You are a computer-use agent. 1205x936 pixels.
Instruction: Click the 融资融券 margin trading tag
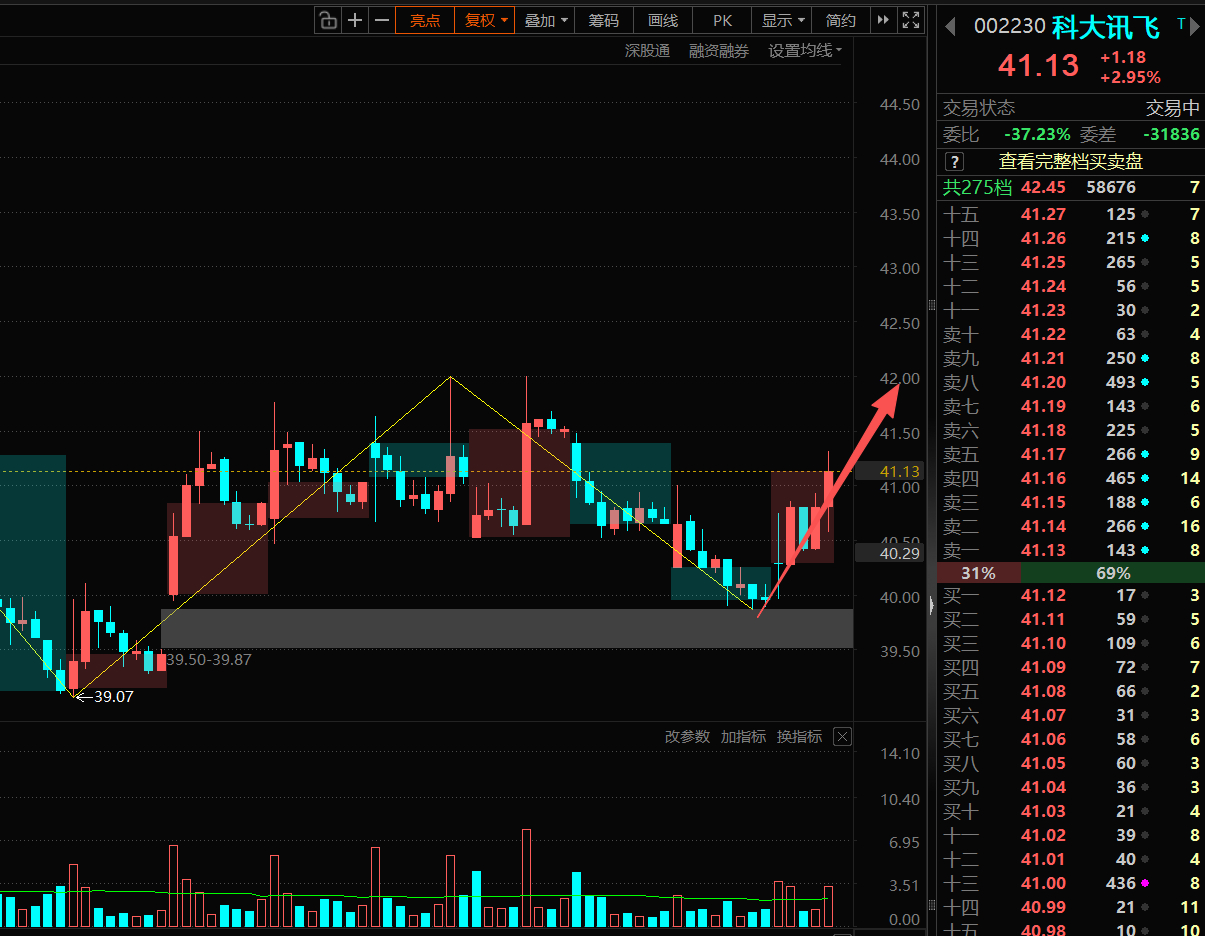click(x=719, y=50)
